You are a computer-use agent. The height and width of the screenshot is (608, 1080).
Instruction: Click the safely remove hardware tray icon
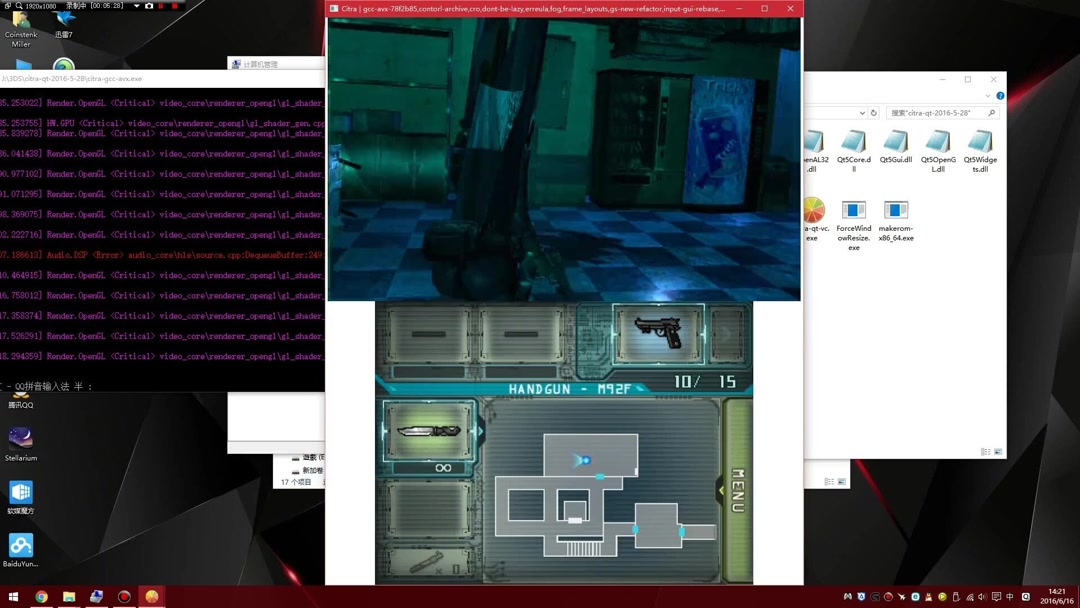(x=955, y=597)
